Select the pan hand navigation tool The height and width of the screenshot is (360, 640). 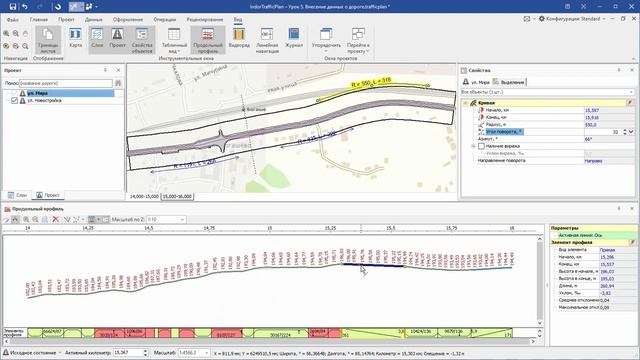click(x=25, y=33)
